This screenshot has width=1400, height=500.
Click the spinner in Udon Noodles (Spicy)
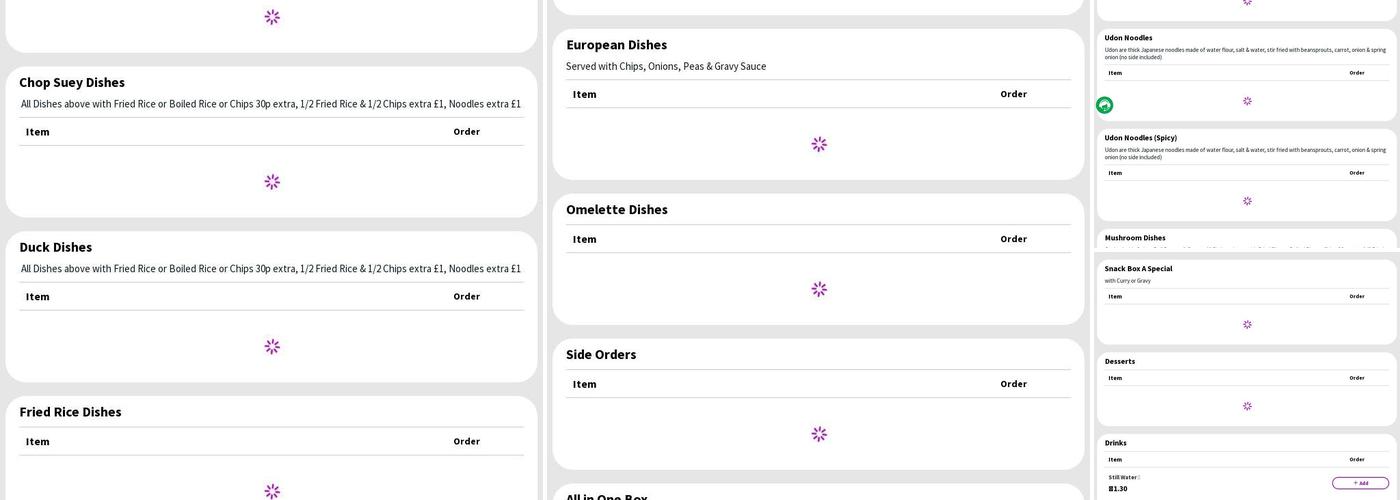(x=1247, y=201)
